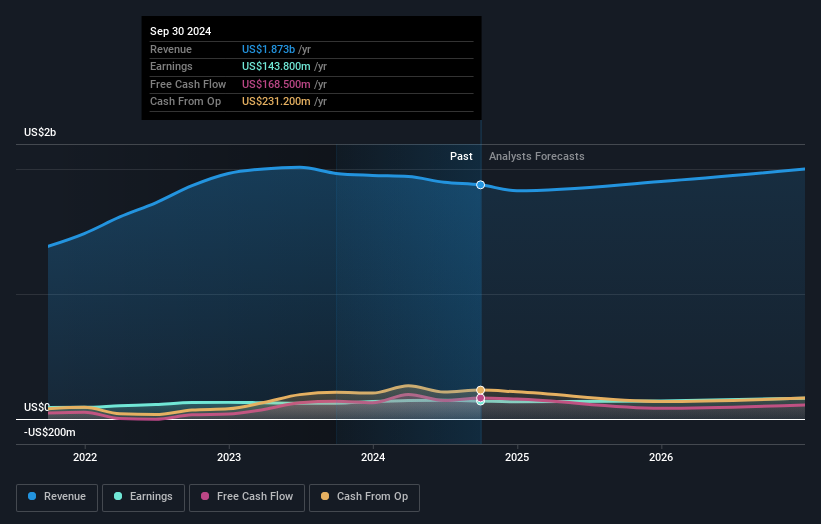Click the 2026 x-axis label

tap(661, 458)
